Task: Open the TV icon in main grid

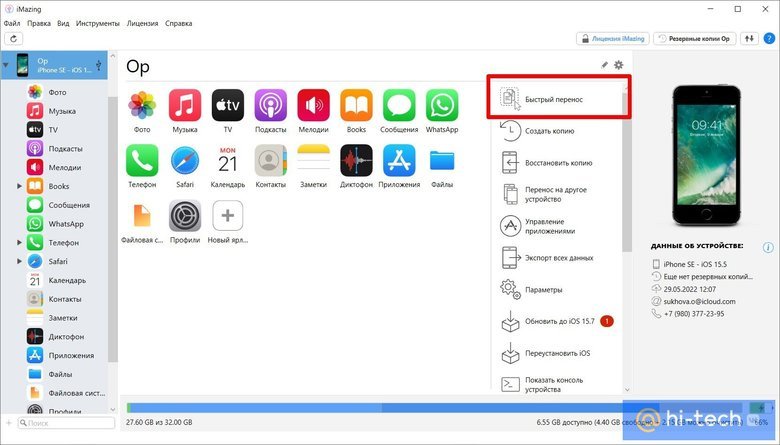Action: pyautogui.click(x=228, y=105)
